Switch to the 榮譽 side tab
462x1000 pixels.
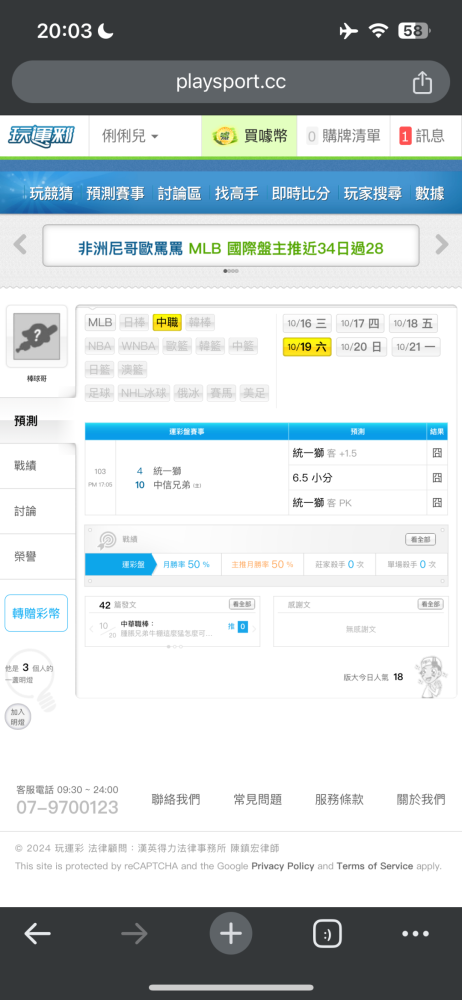point(38,557)
